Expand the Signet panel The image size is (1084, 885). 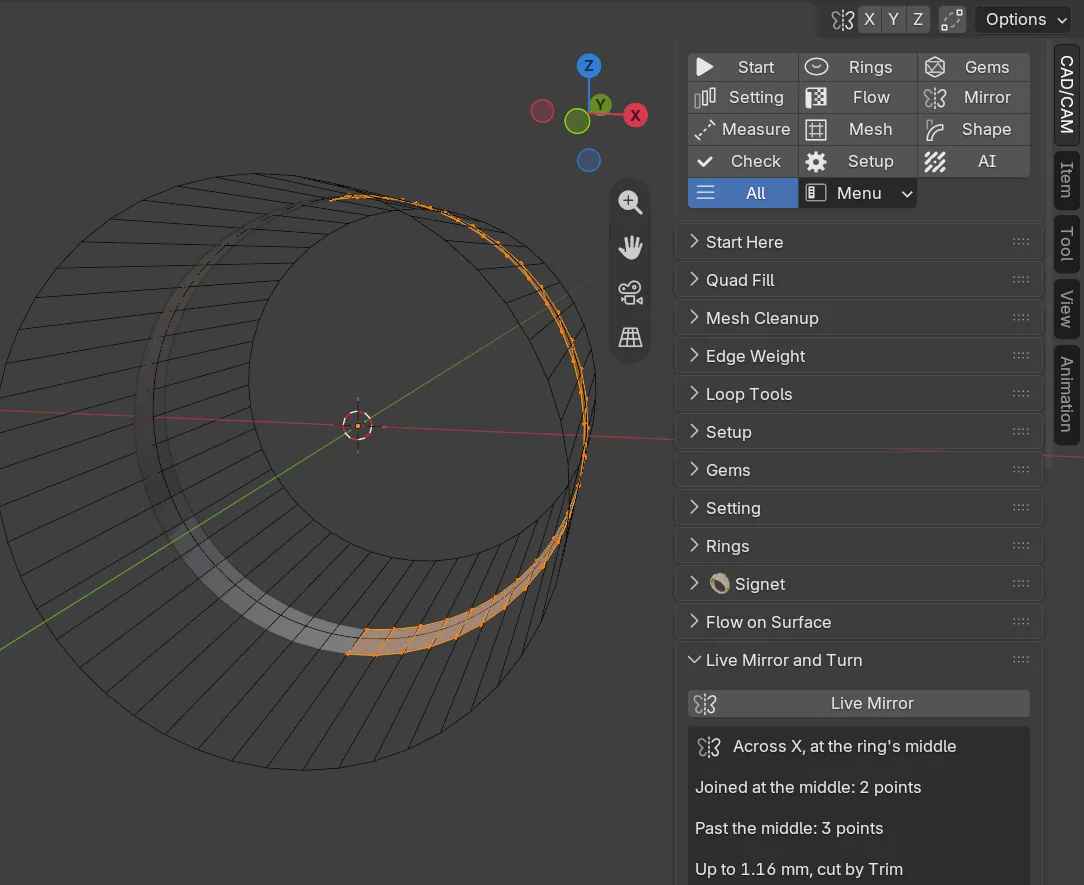[858, 584]
